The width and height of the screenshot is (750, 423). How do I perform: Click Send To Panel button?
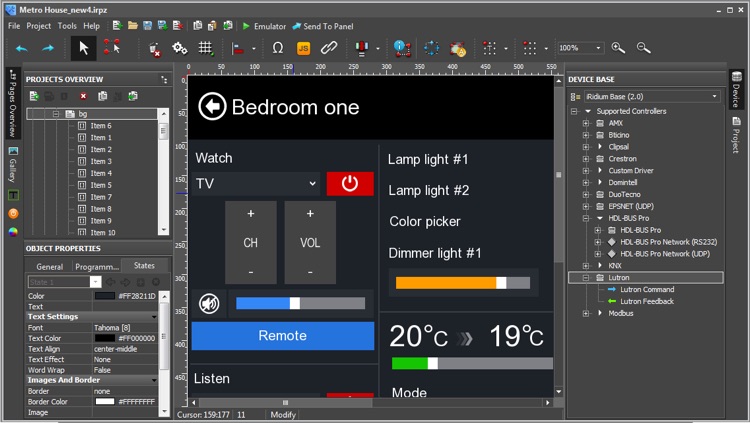322,26
